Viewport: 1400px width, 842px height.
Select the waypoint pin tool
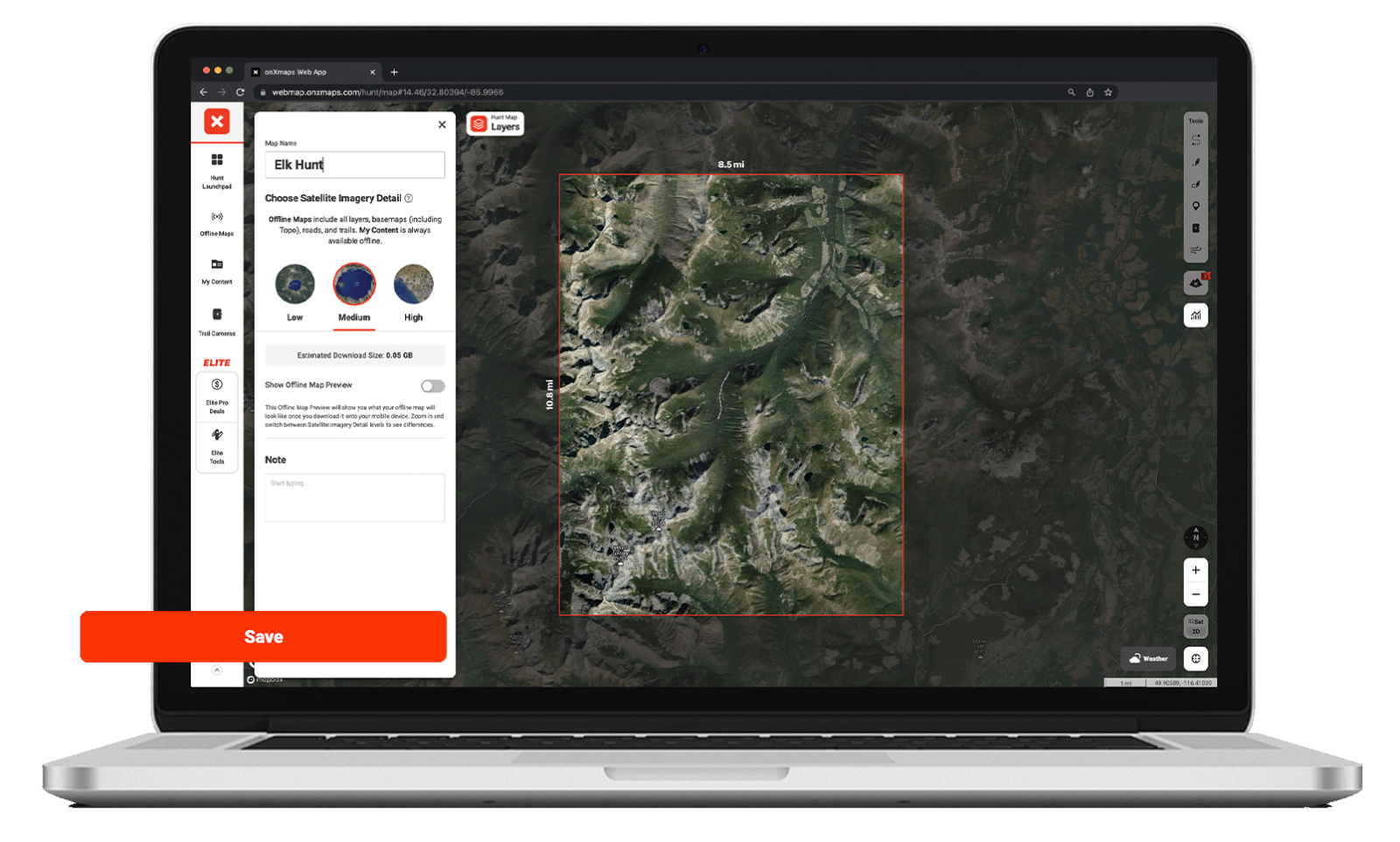coord(1196,206)
